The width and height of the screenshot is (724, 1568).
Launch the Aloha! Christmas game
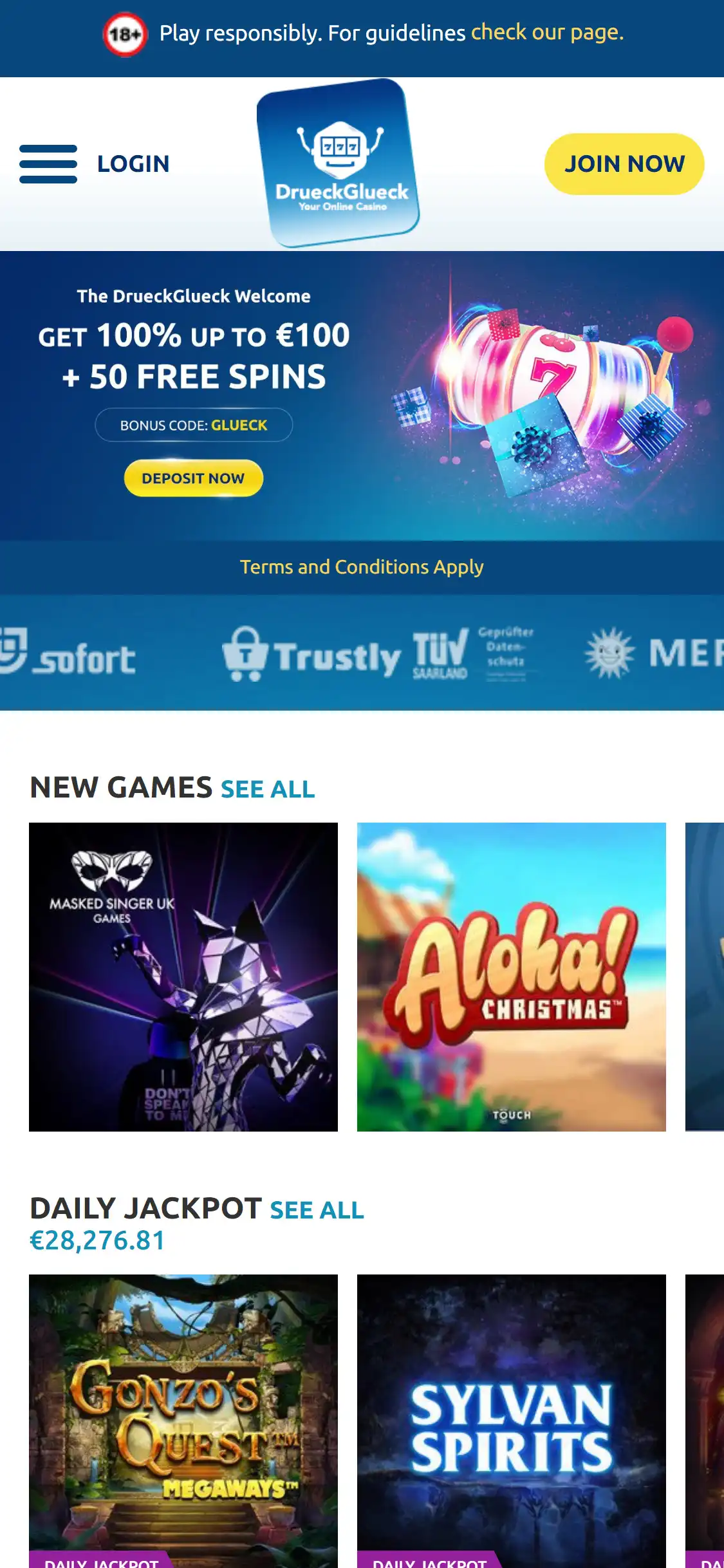[512, 977]
